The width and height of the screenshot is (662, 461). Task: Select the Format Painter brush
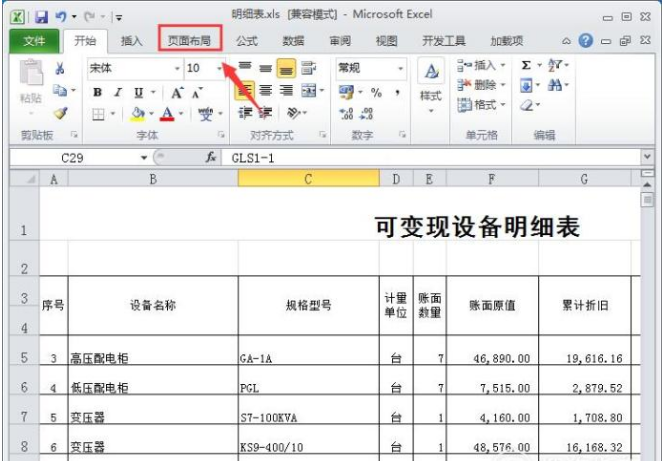pyautogui.click(x=61, y=113)
